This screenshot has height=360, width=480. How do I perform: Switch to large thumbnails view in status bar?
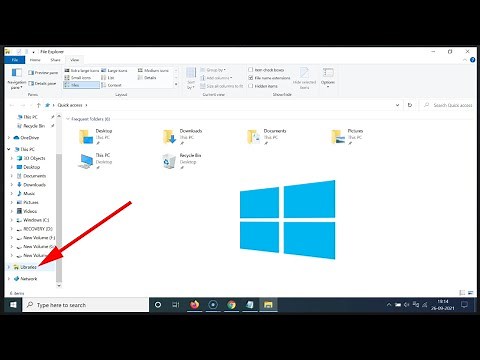click(471, 293)
